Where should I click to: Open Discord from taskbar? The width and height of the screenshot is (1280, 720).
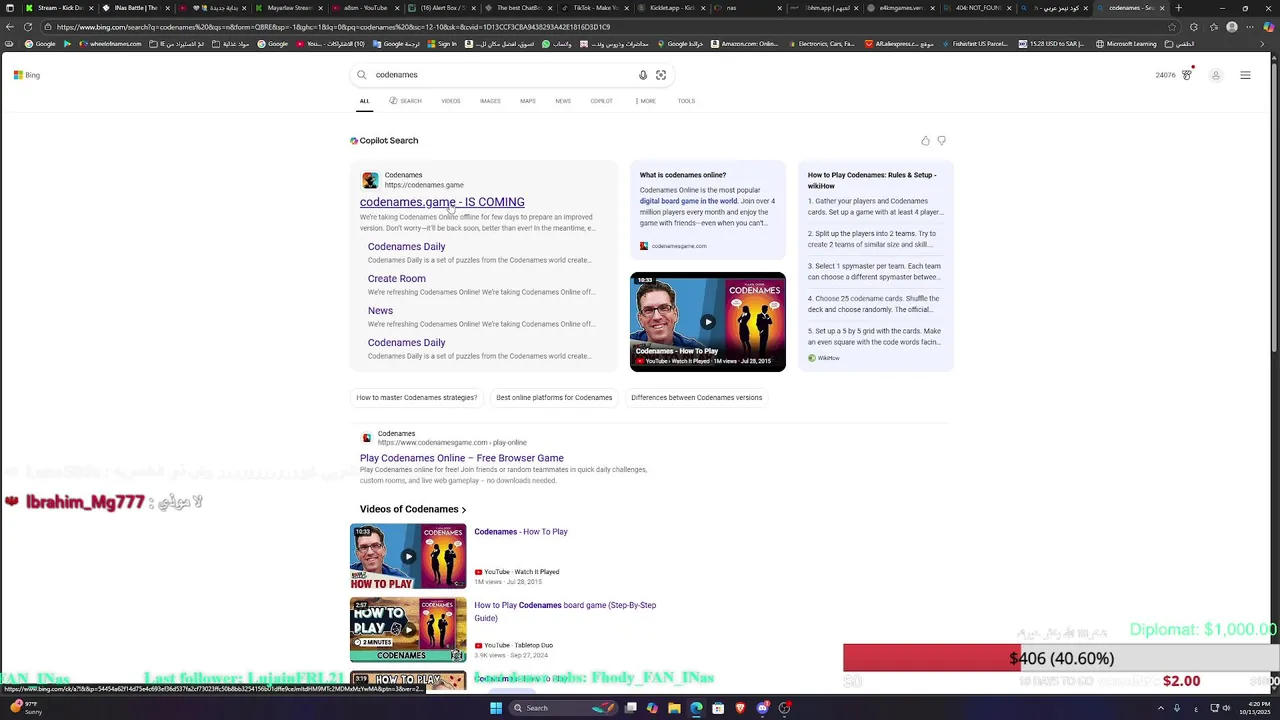click(763, 708)
